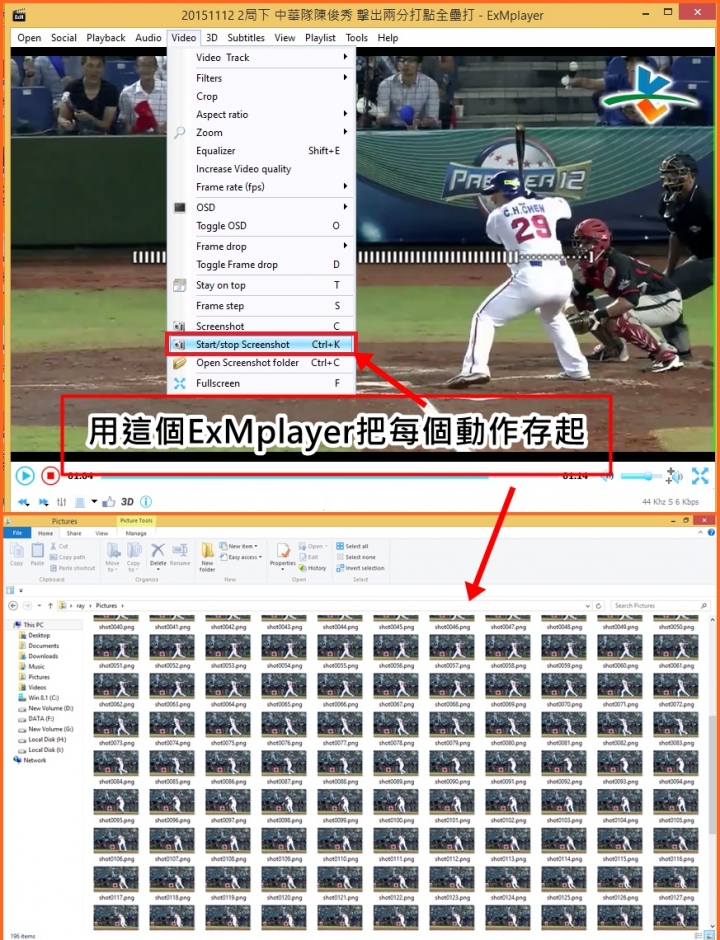Image resolution: width=720 pixels, height=940 pixels.
Task: Open the Audio menu
Action: coord(148,38)
